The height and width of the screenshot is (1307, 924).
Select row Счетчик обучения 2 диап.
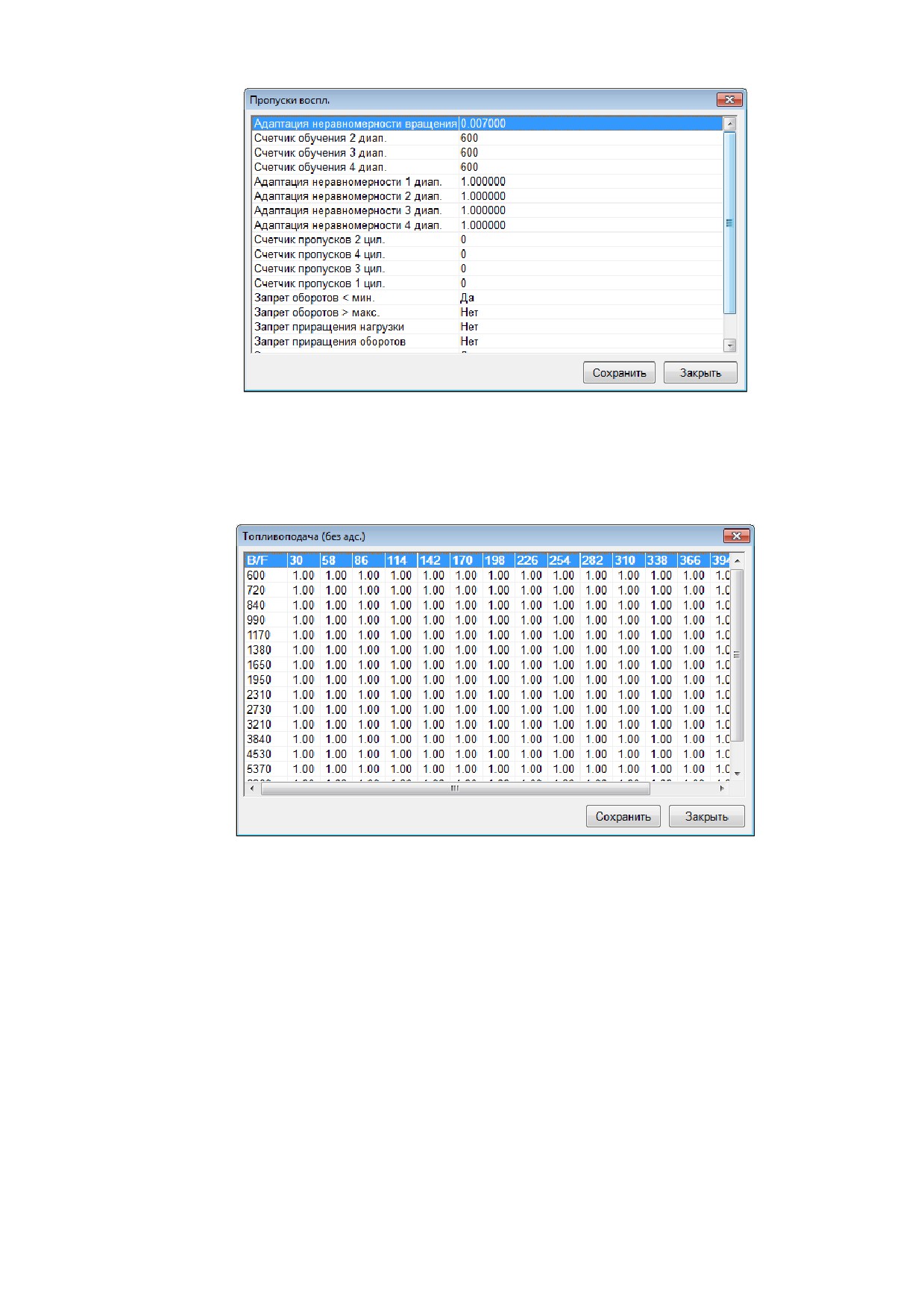[487, 138]
